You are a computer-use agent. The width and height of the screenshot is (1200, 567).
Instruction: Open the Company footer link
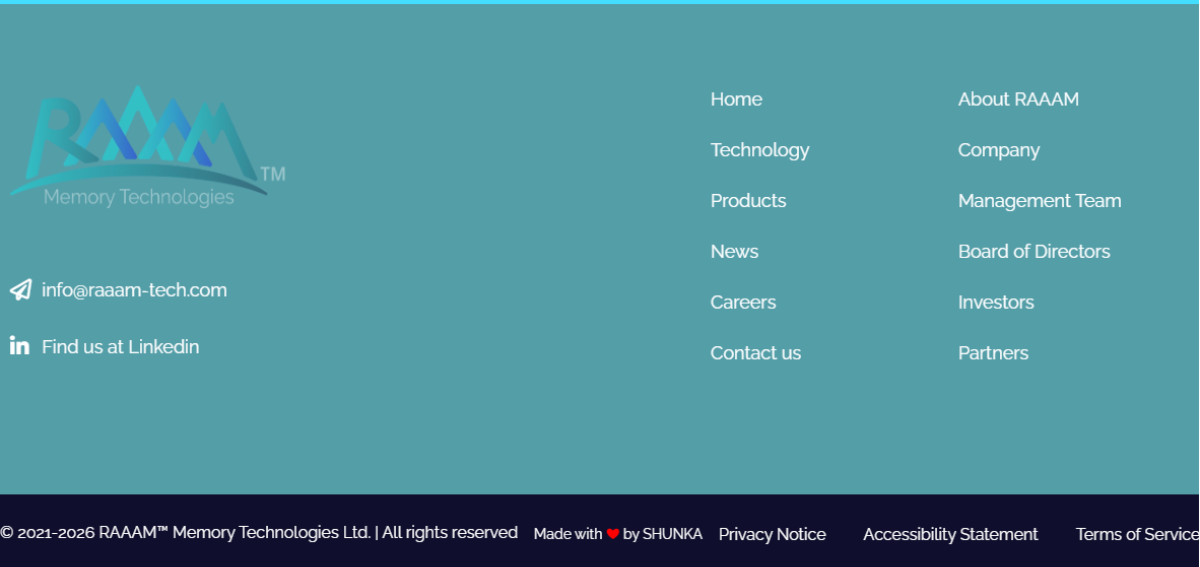pos(999,150)
